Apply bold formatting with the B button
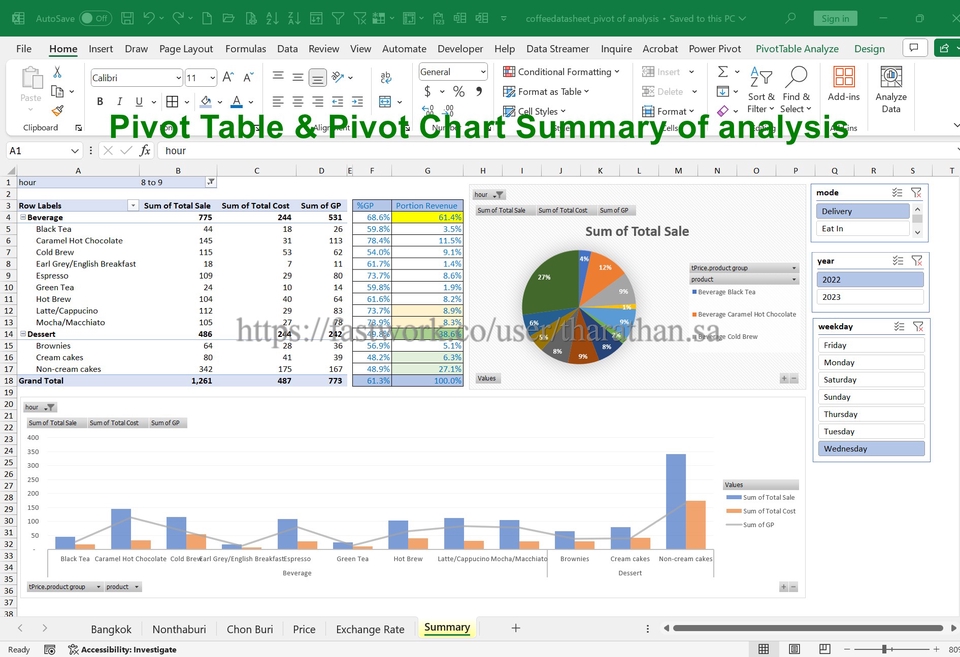This screenshot has width=960, height=657. click(x=100, y=101)
